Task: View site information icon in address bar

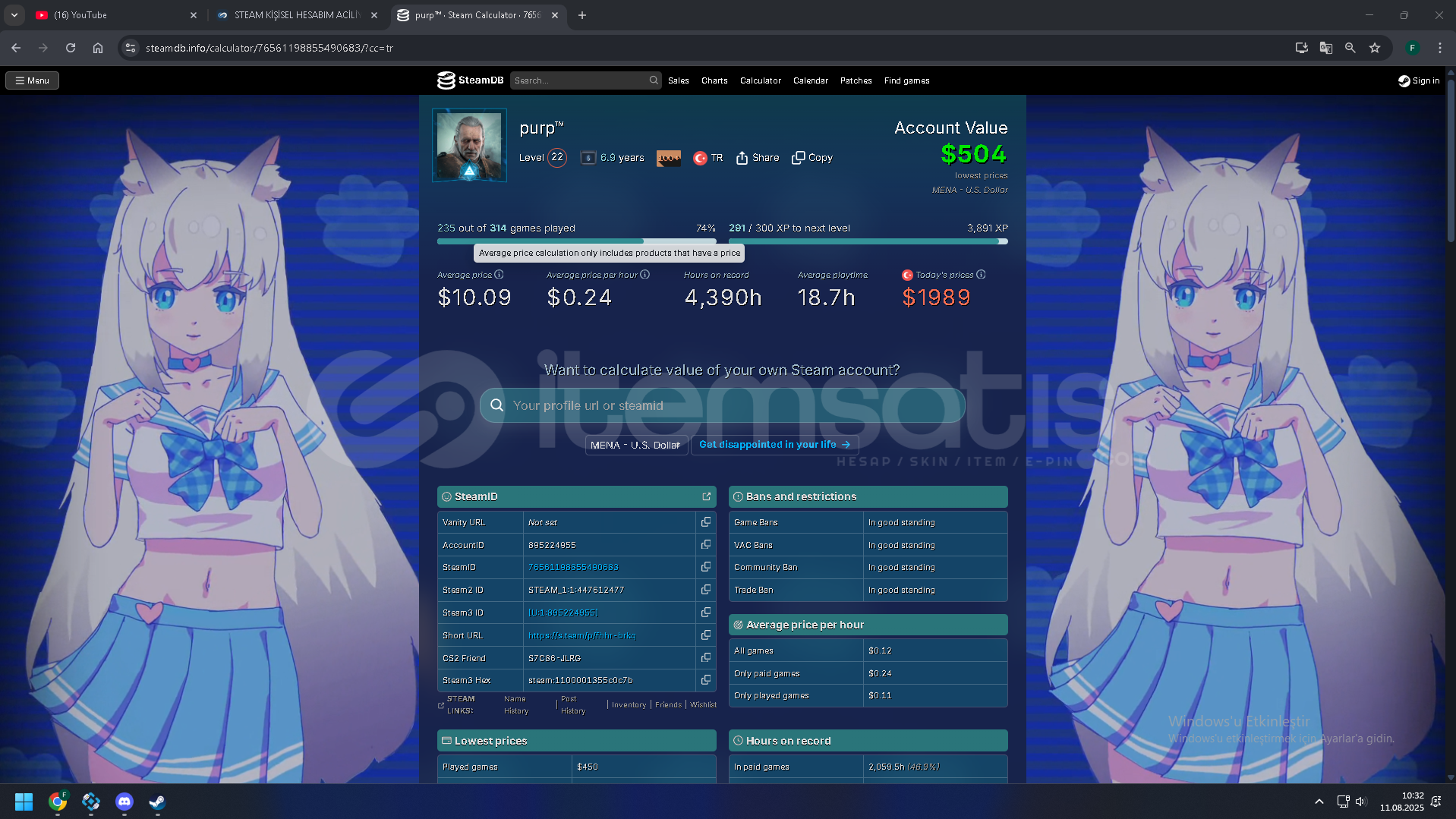Action: [x=131, y=48]
